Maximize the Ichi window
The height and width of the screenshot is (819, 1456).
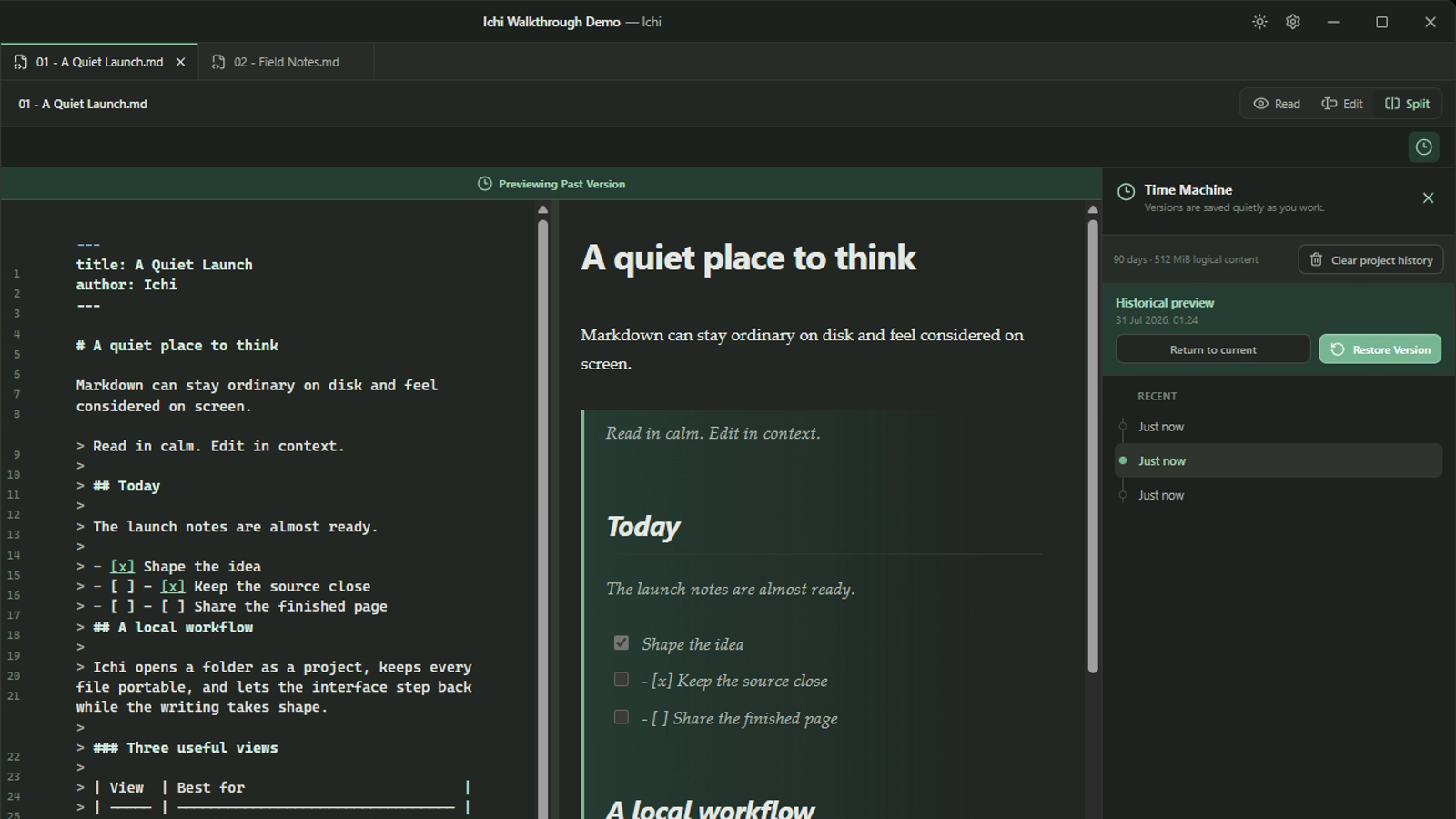(1381, 22)
